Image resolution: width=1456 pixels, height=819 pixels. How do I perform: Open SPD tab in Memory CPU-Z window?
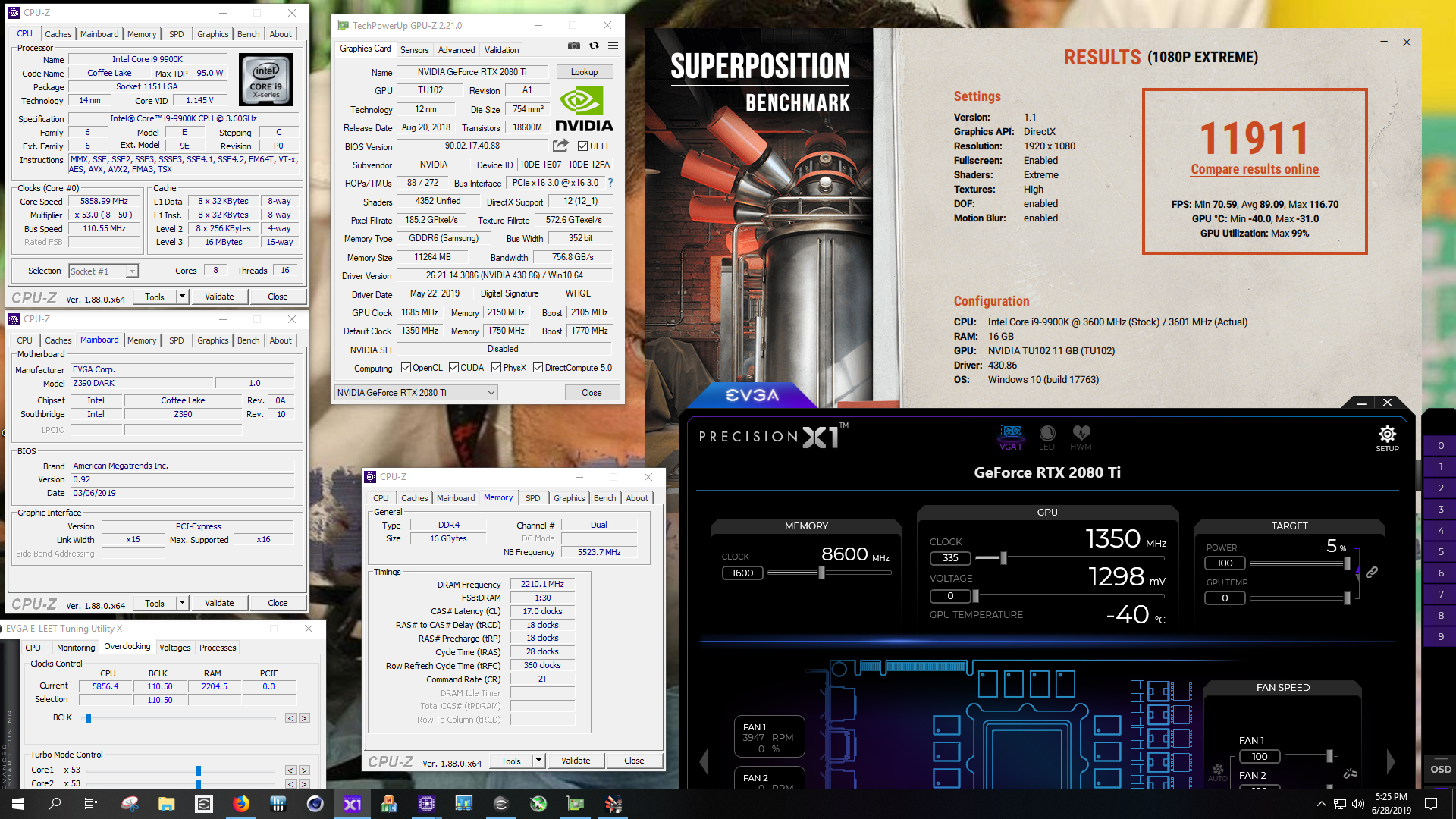coord(533,498)
